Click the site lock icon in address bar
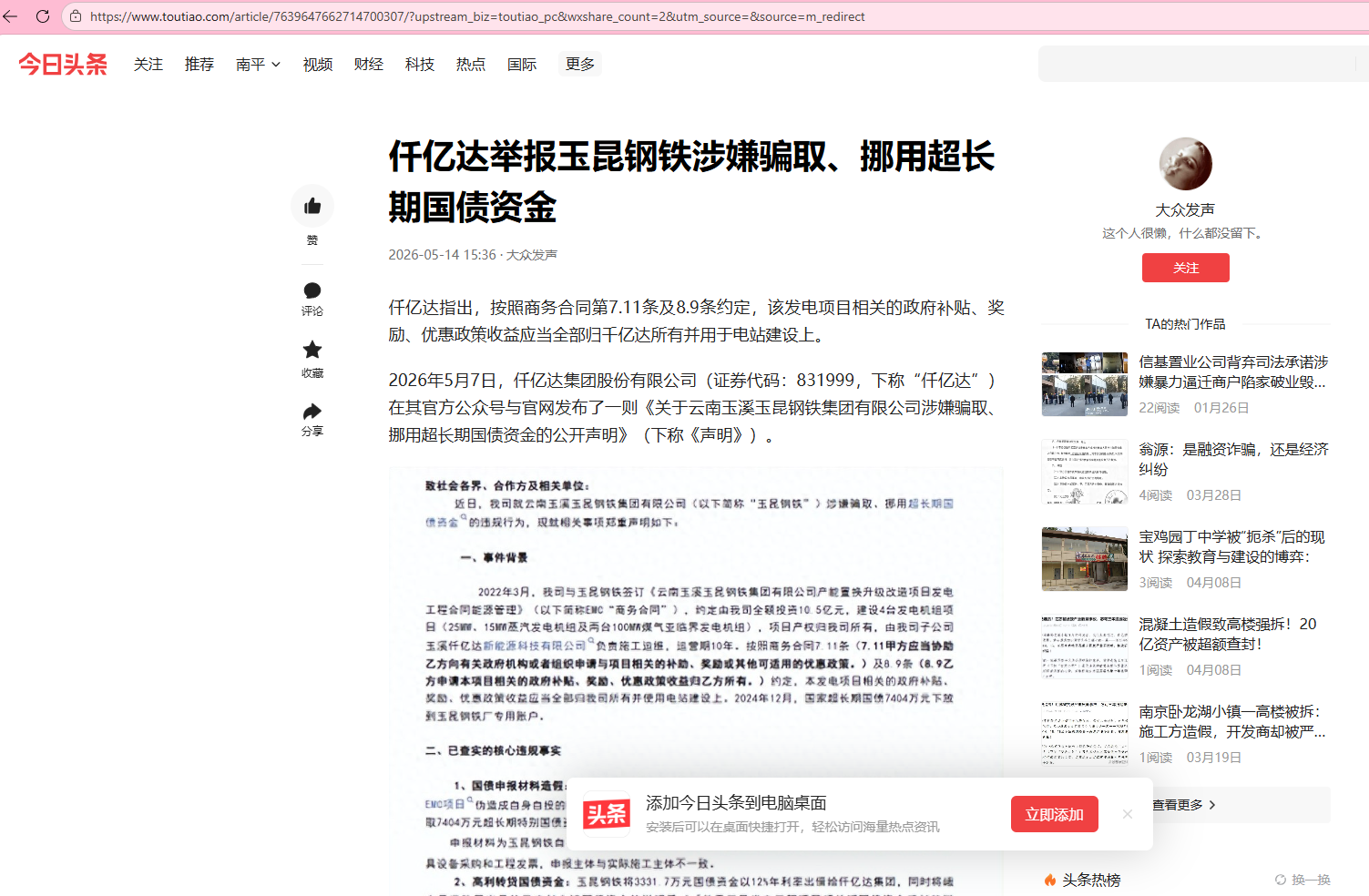 coord(76,16)
